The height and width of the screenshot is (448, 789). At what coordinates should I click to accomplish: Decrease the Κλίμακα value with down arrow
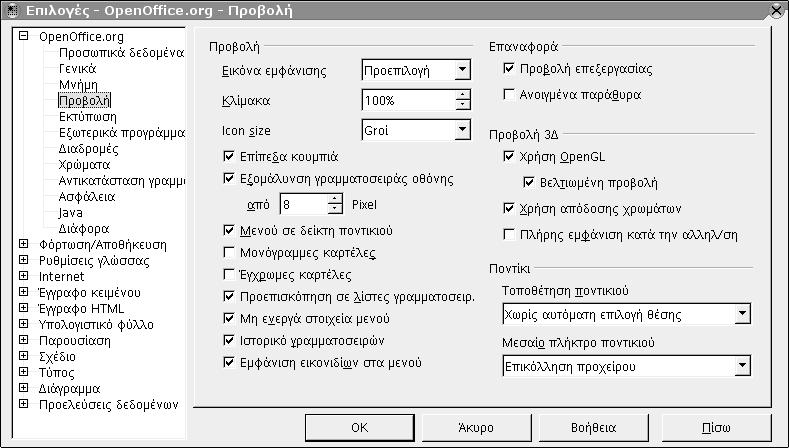pos(462,104)
